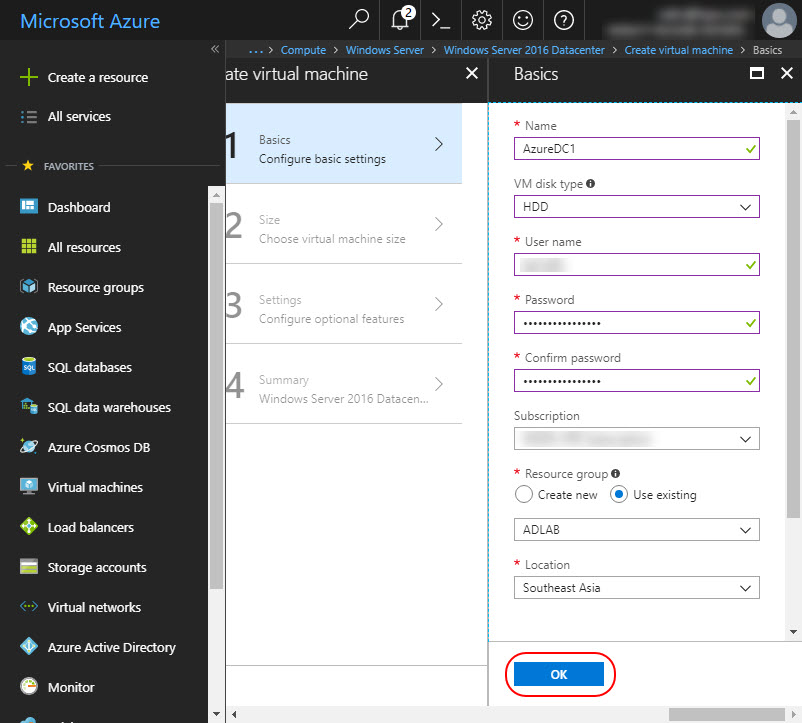
Task: Open step 1 Basics configure basic settings
Action: tap(344, 144)
